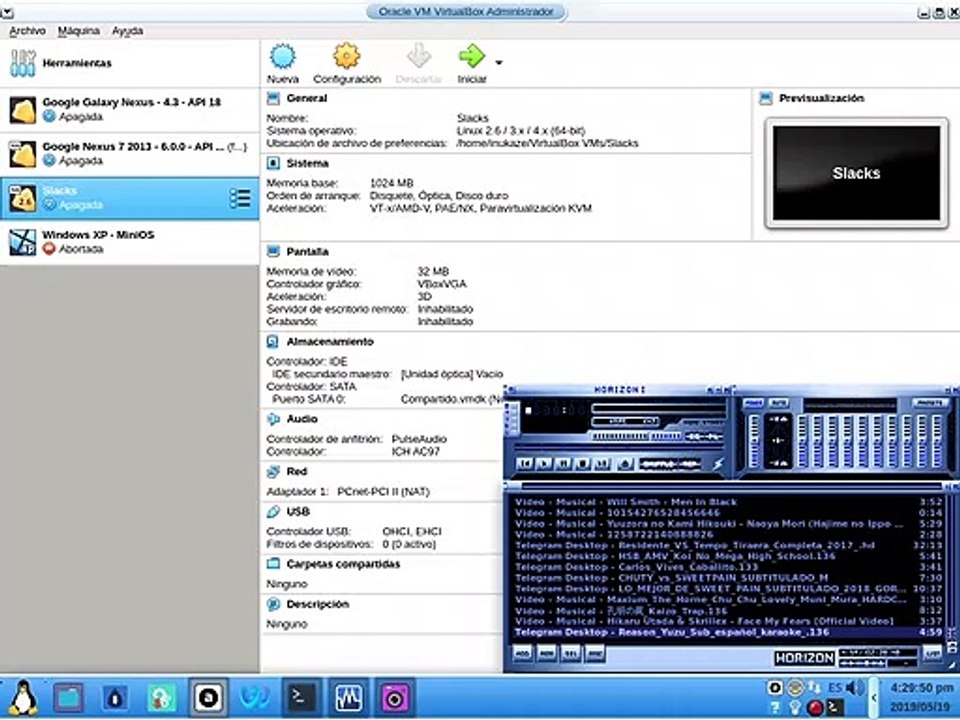Screen dimensions: 960x720
Task: Click Almacenamiento section disk icon
Action: tap(272, 342)
